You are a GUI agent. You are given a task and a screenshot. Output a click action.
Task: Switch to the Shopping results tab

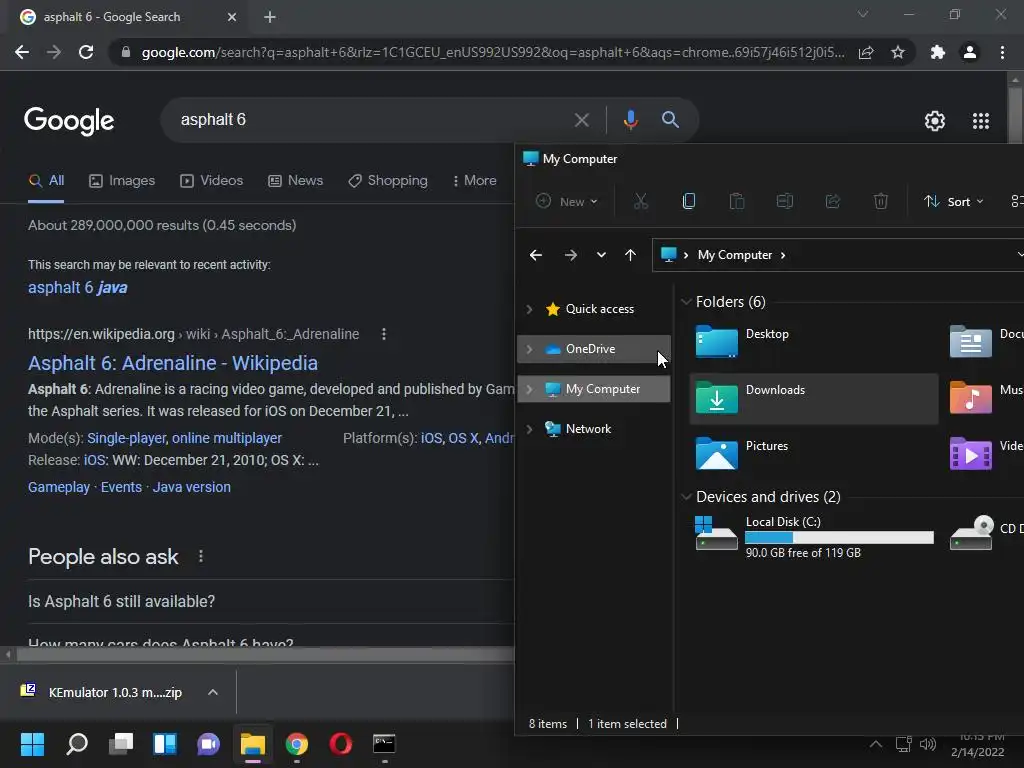pyautogui.click(x=388, y=181)
